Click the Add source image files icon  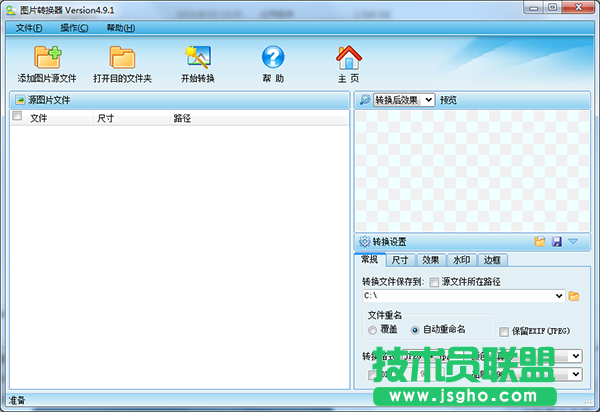(47, 57)
